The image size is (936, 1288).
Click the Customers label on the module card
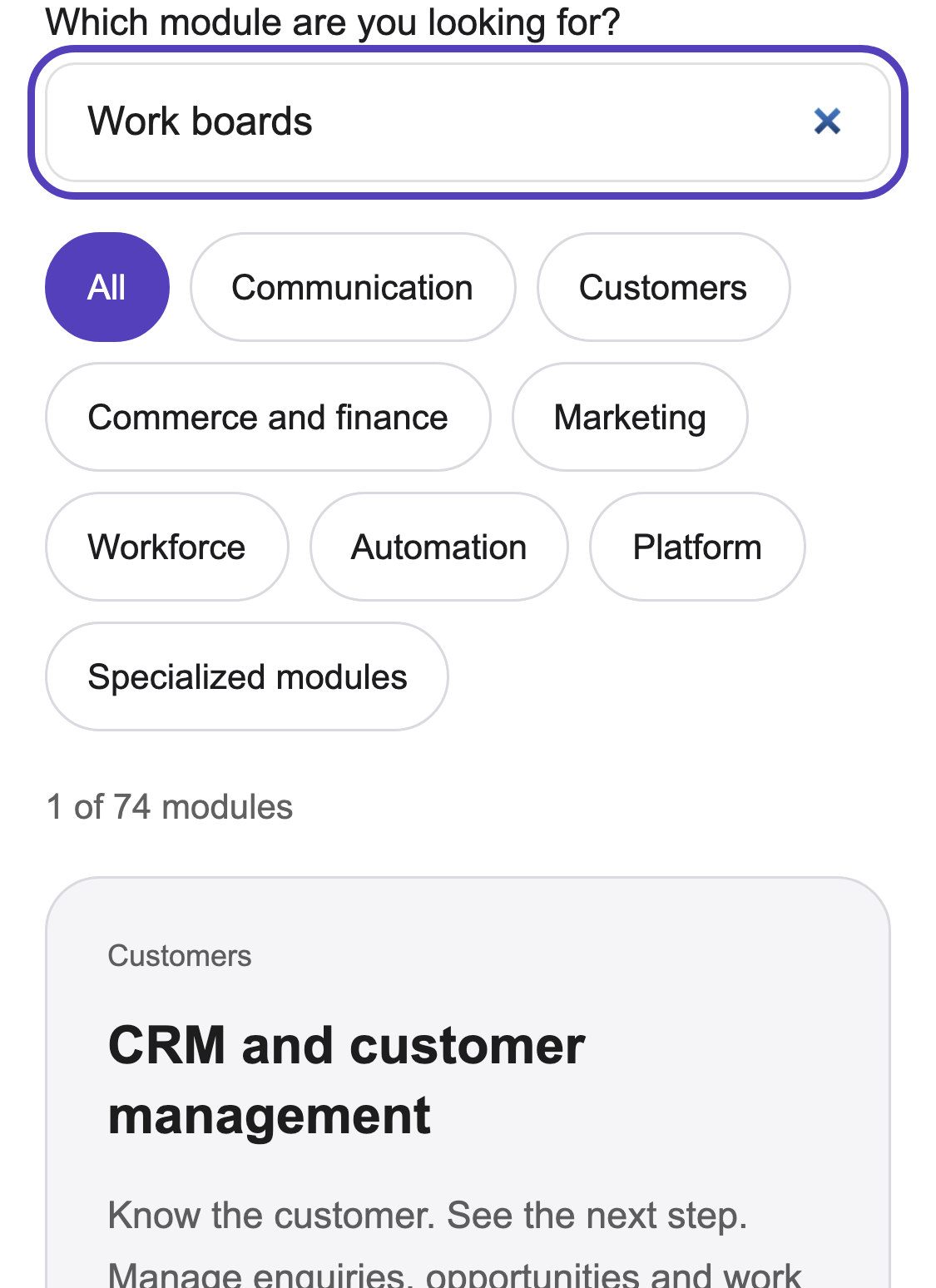tap(180, 955)
